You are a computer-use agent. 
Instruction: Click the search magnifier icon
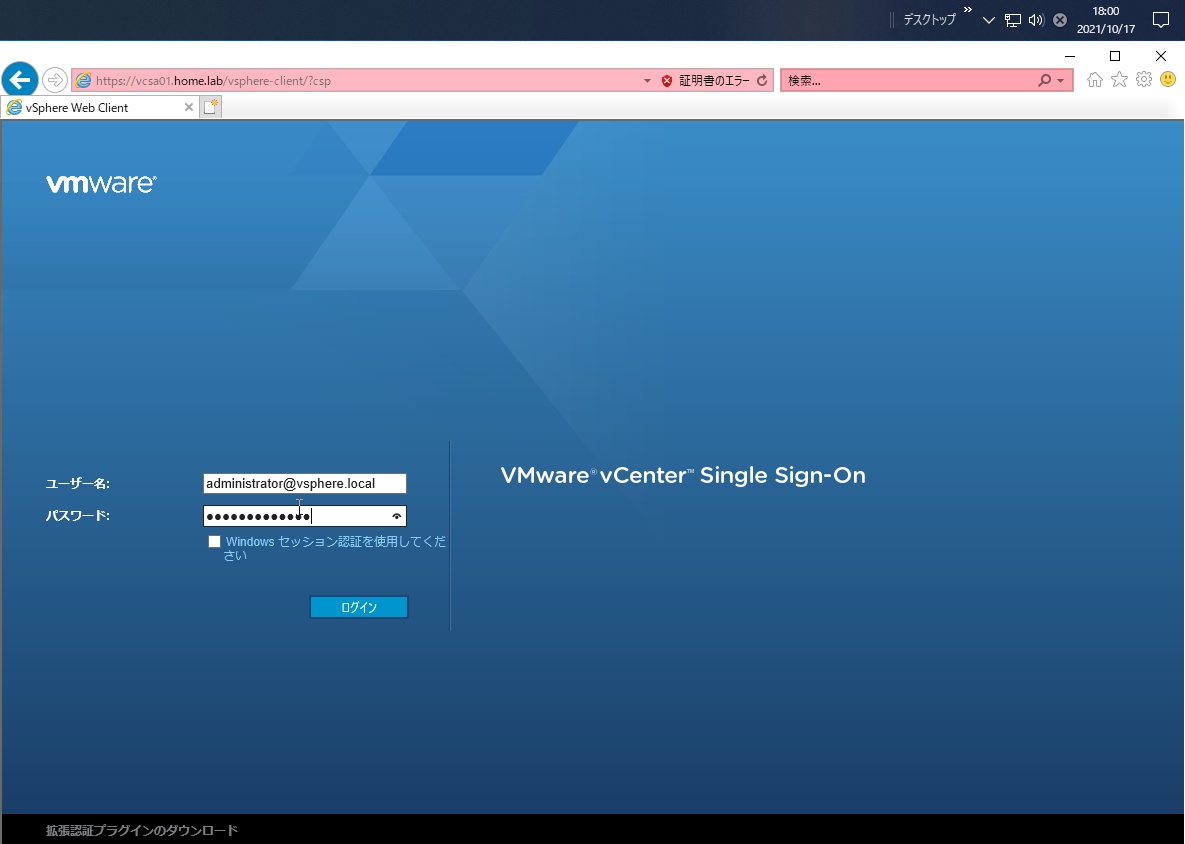click(x=1044, y=80)
